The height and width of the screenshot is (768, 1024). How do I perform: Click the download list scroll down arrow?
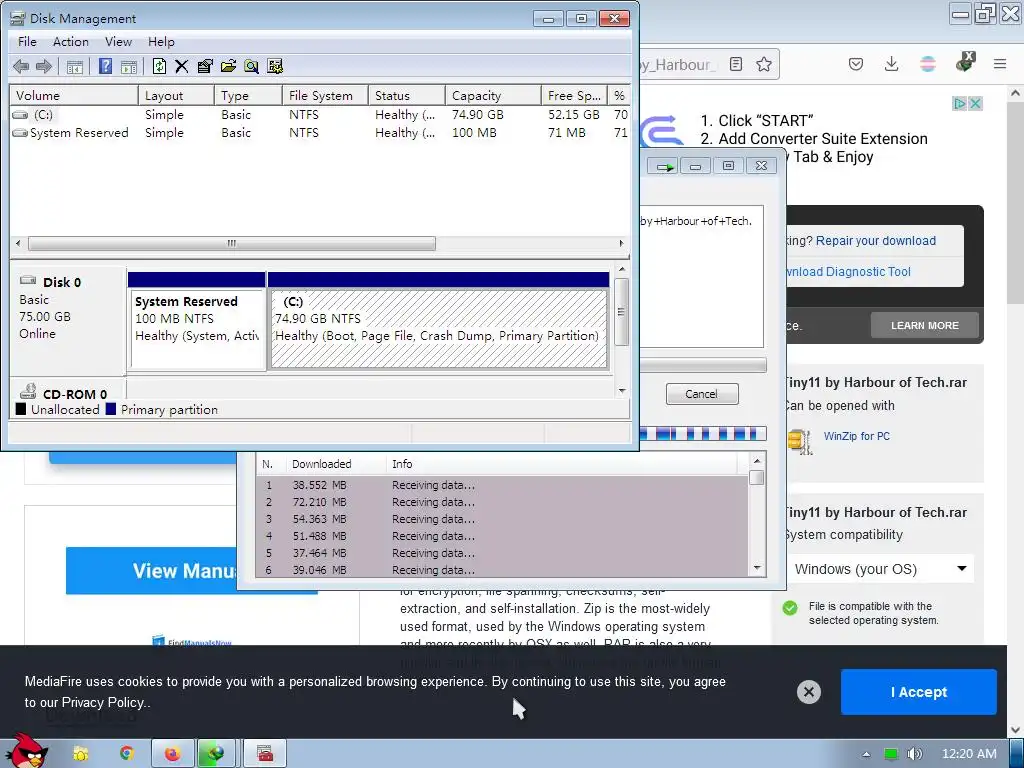tap(757, 568)
